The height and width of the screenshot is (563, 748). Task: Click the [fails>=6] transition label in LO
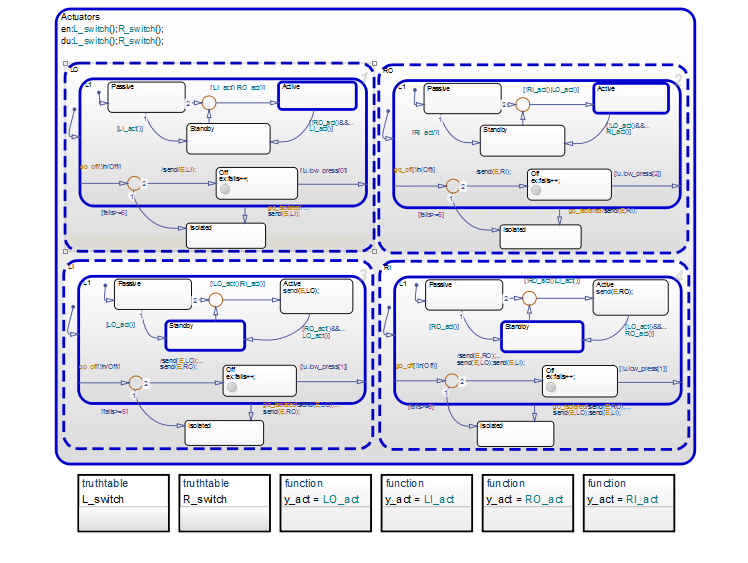tap(114, 212)
